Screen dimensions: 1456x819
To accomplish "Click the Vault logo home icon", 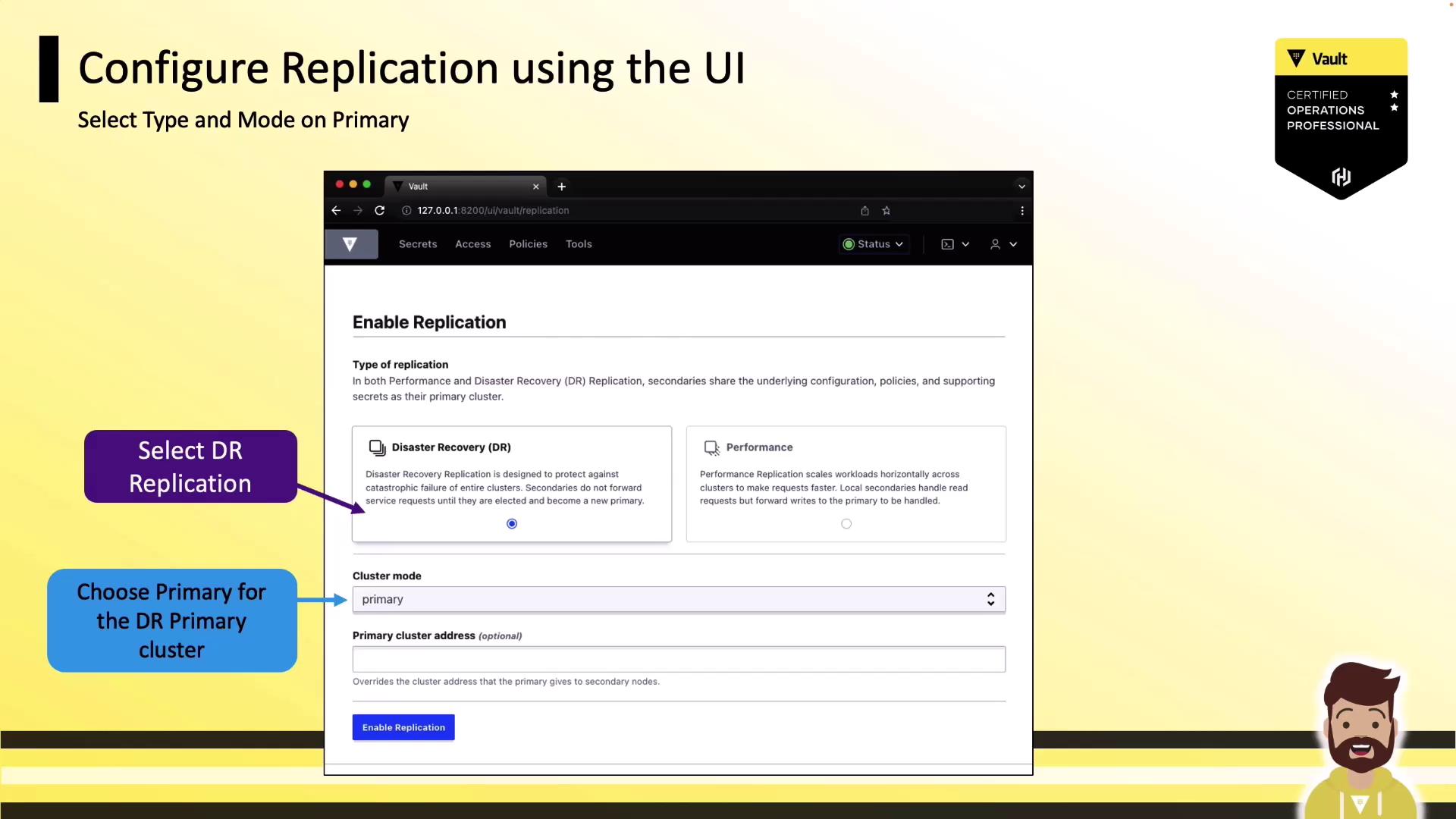I will pos(350,244).
